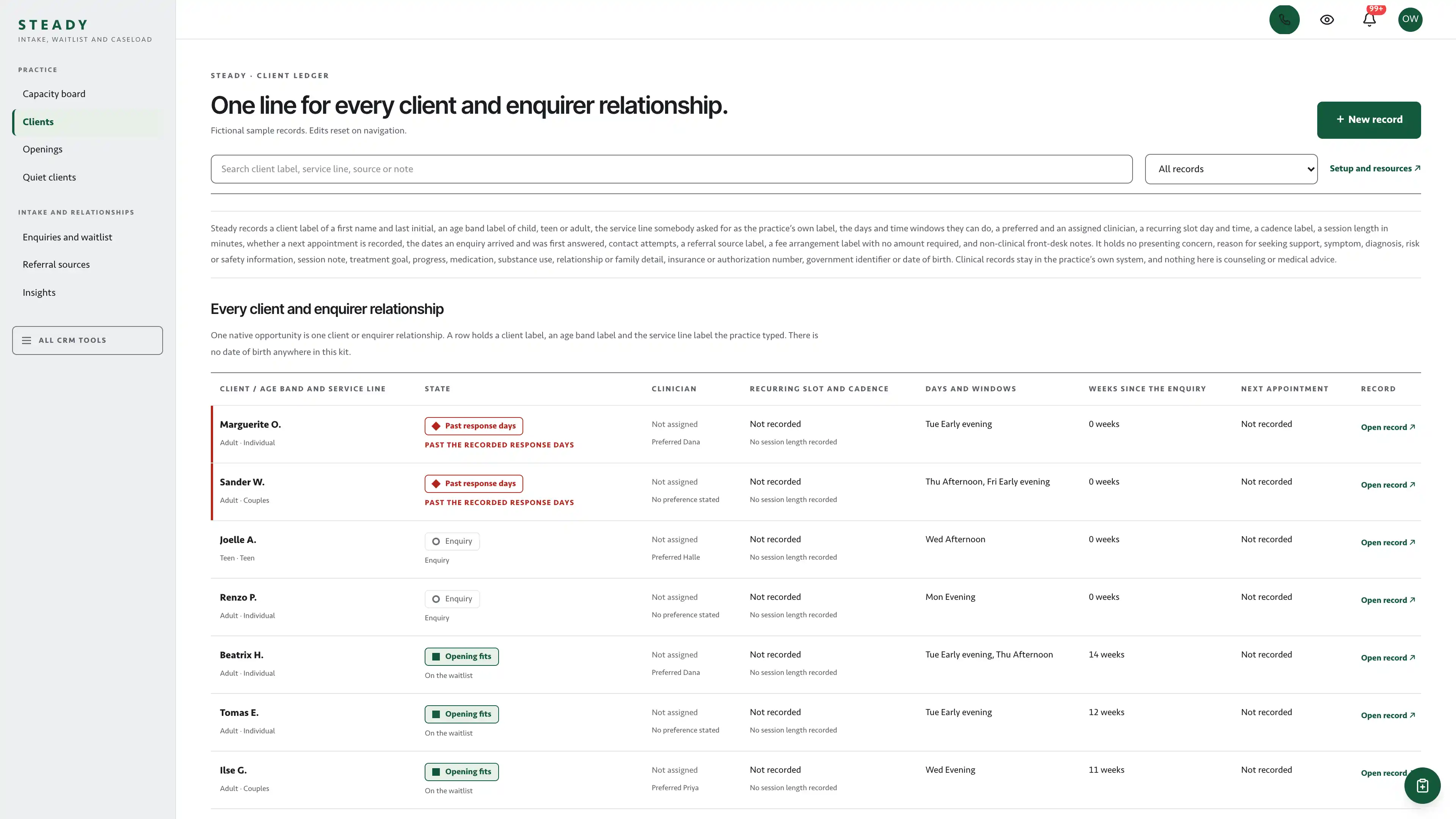Open record for Renzo P.

[x=1388, y=600]
